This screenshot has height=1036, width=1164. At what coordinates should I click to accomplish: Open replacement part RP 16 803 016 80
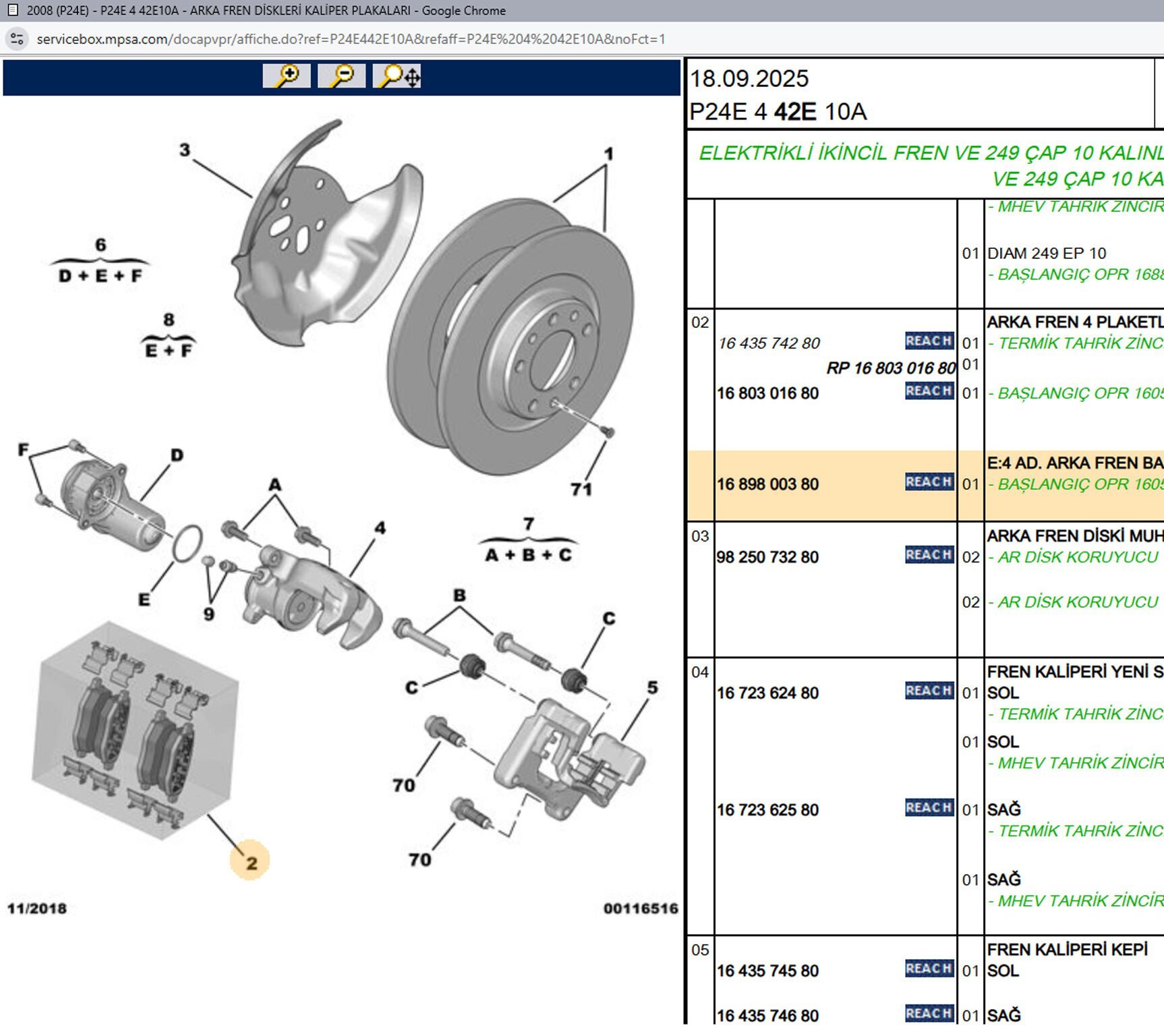(x=890, y=368)
